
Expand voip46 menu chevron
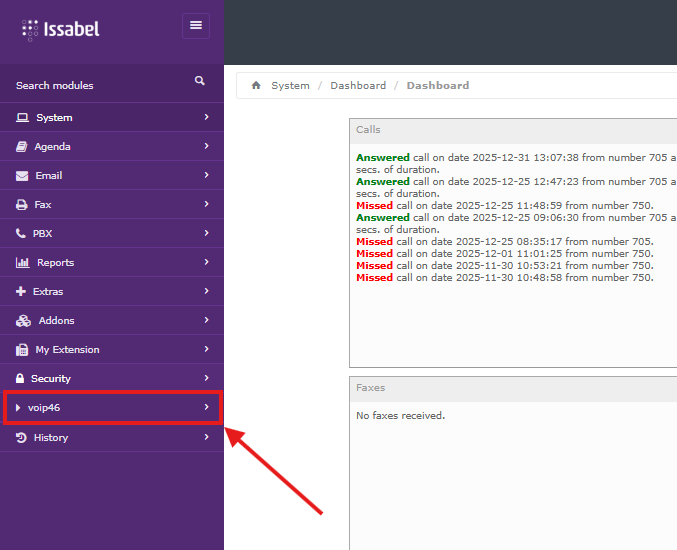point(206,407)
